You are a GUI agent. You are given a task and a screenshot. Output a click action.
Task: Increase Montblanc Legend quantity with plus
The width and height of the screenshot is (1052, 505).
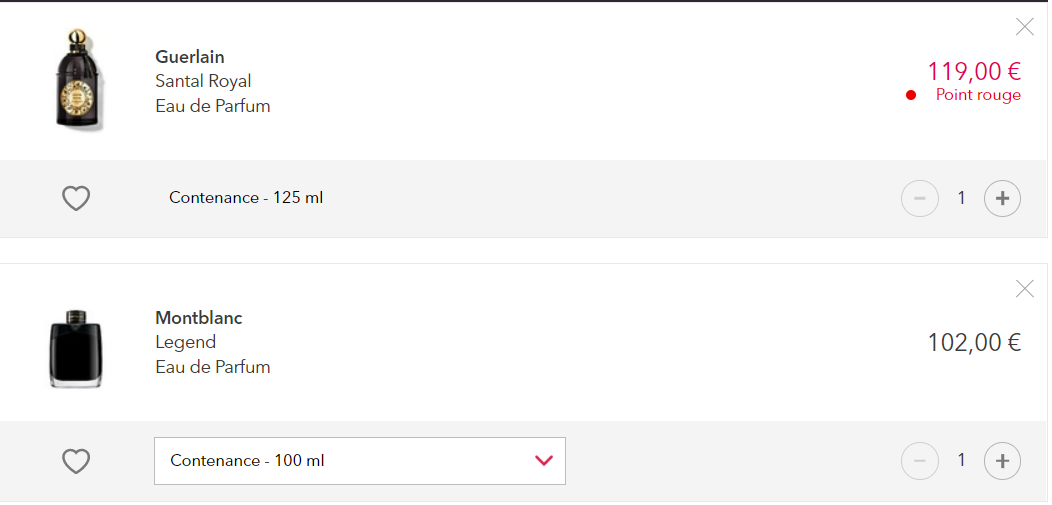[x=1002, y=461]
